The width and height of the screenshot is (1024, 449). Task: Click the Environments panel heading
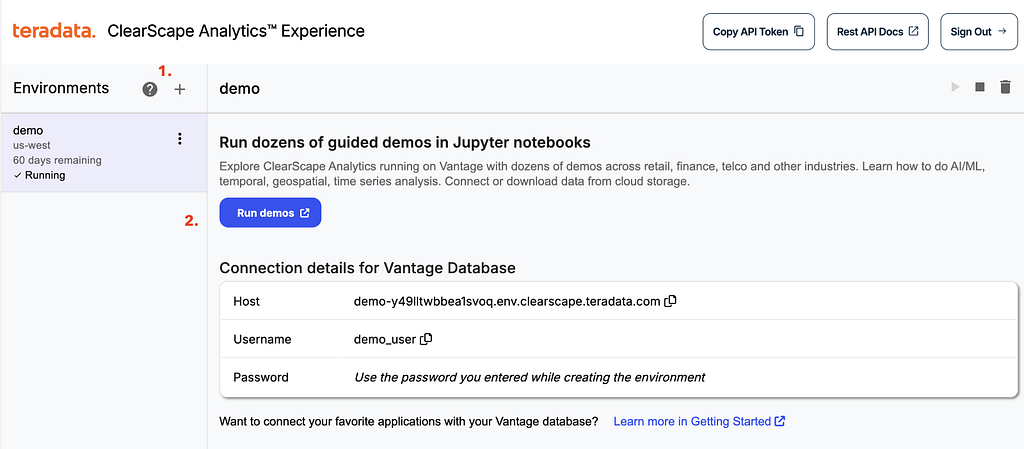point(61,88)
